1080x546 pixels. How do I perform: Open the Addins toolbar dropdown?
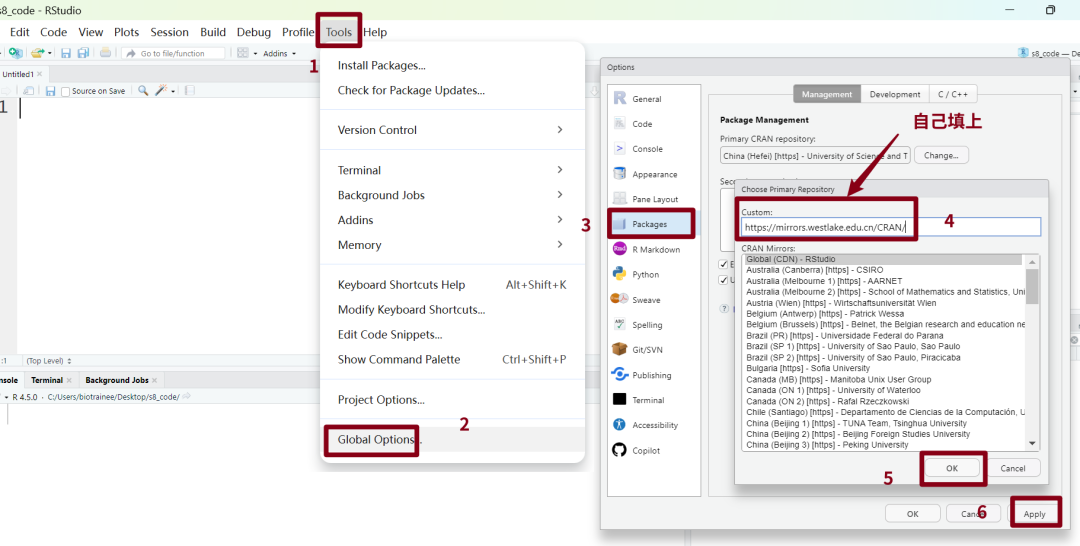pyautogui.click(x=279, y=54)
